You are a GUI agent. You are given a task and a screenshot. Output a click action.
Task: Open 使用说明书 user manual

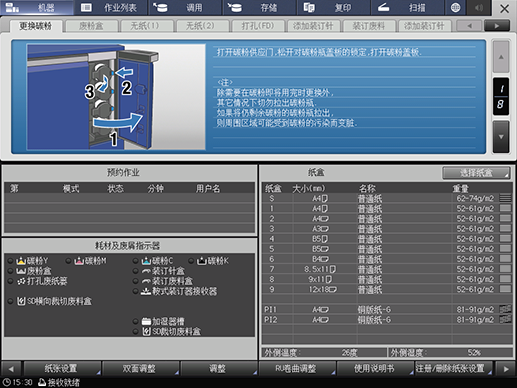(x=375, y=368)
